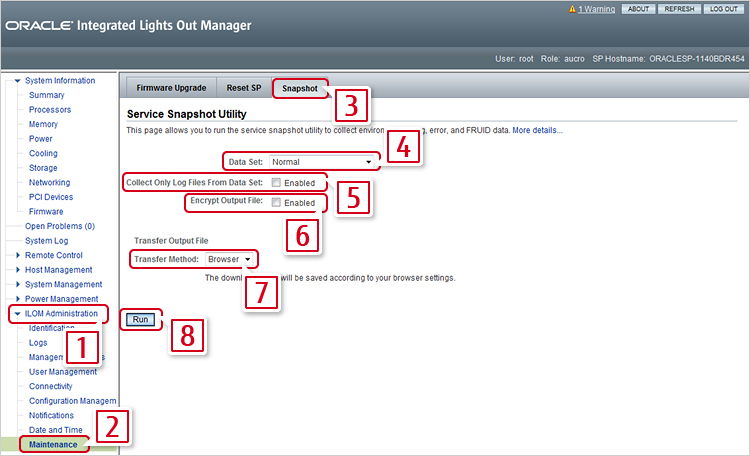The image size is (750, 456).
Task: Click the warning alert icon in header
Action: coord(572,9)
